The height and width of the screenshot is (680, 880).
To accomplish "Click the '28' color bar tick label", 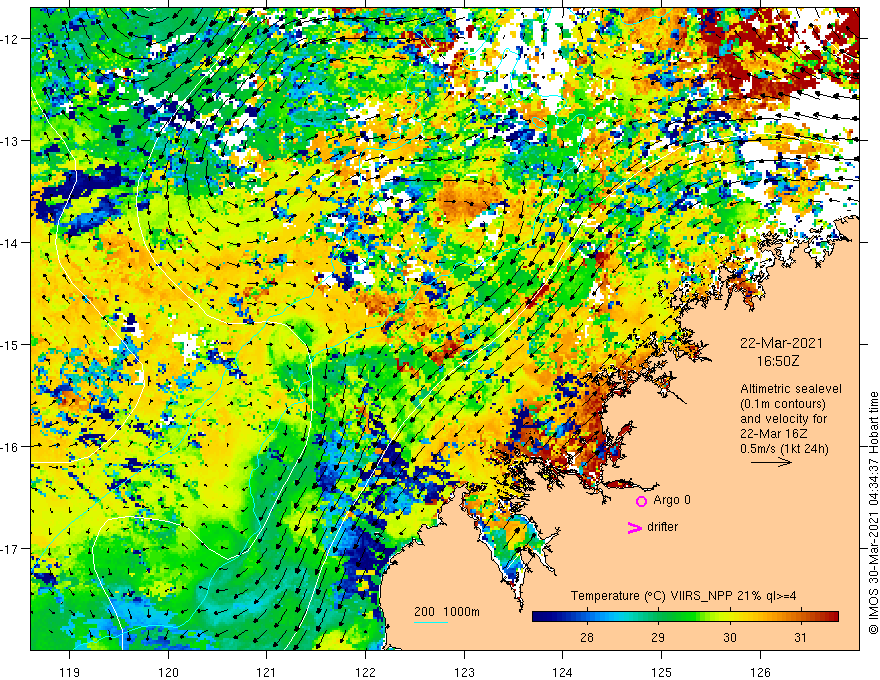I will click(587, 637).
